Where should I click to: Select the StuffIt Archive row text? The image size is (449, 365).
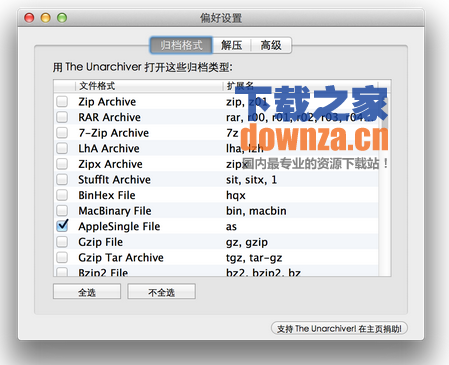114,180
